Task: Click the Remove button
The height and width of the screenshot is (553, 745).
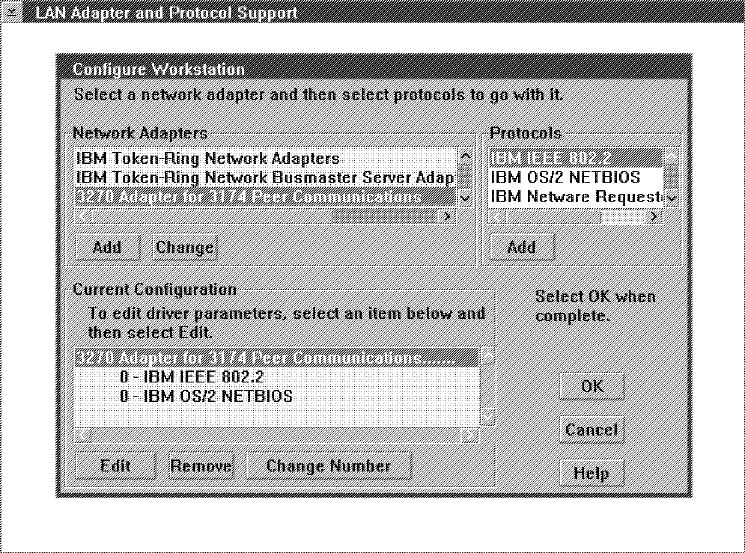Action: 201,466
